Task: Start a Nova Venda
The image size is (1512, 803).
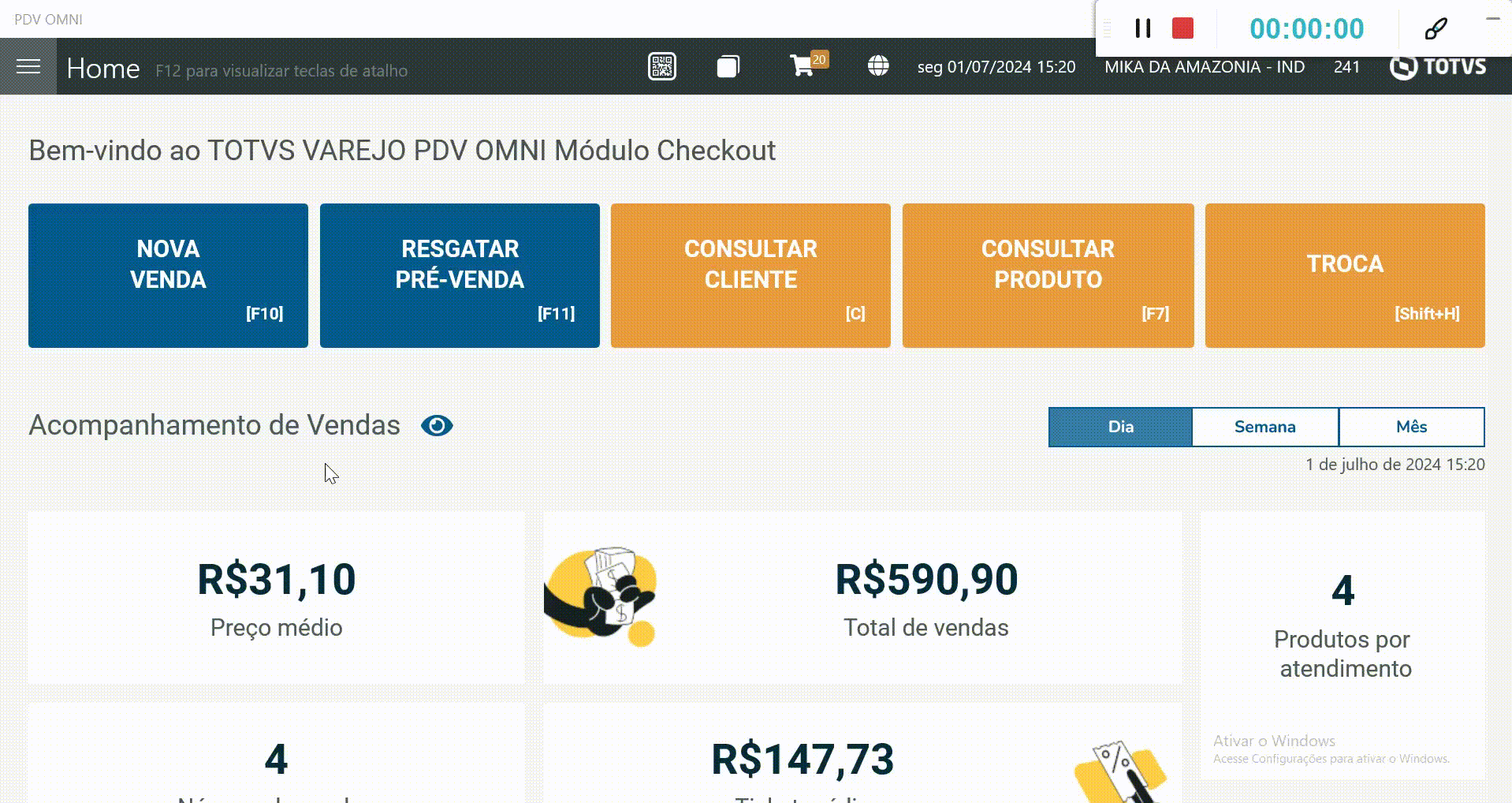Action: click(x=168, y=275)
